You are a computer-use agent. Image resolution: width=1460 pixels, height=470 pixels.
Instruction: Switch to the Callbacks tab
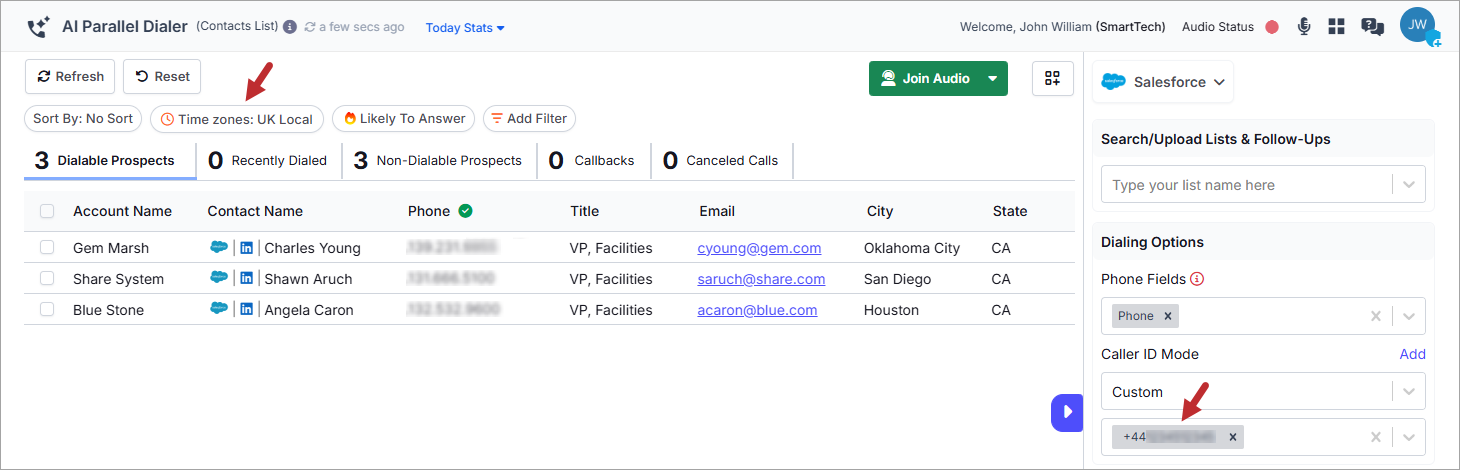[x=592, y=160]
